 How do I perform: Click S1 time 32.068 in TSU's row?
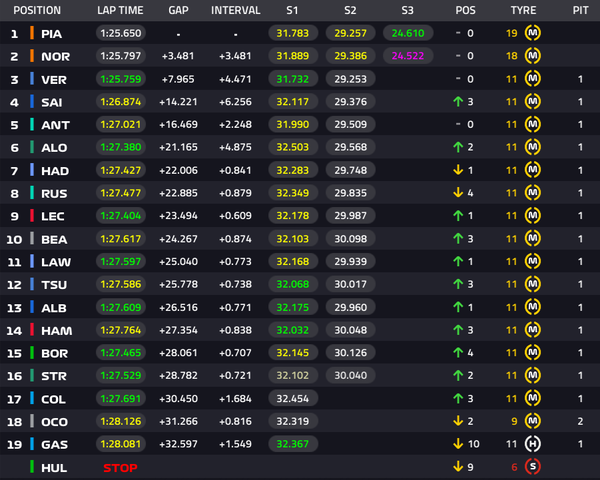click(x=293, y=284)
